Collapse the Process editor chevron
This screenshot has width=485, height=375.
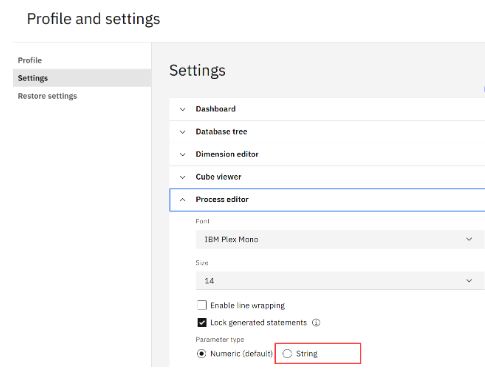pos(182,199)
